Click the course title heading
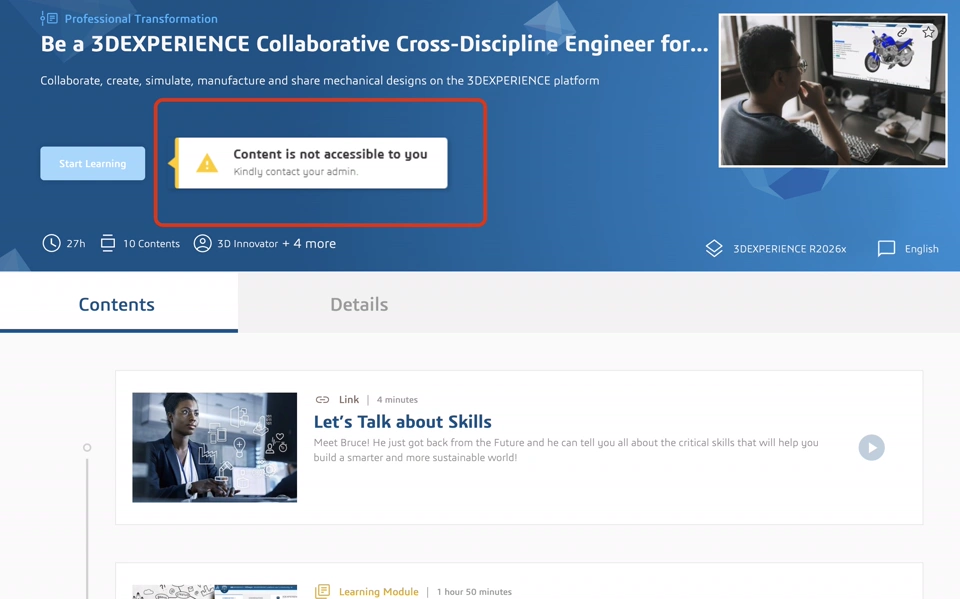The image size is (960, 599). (x=374, y=44)
